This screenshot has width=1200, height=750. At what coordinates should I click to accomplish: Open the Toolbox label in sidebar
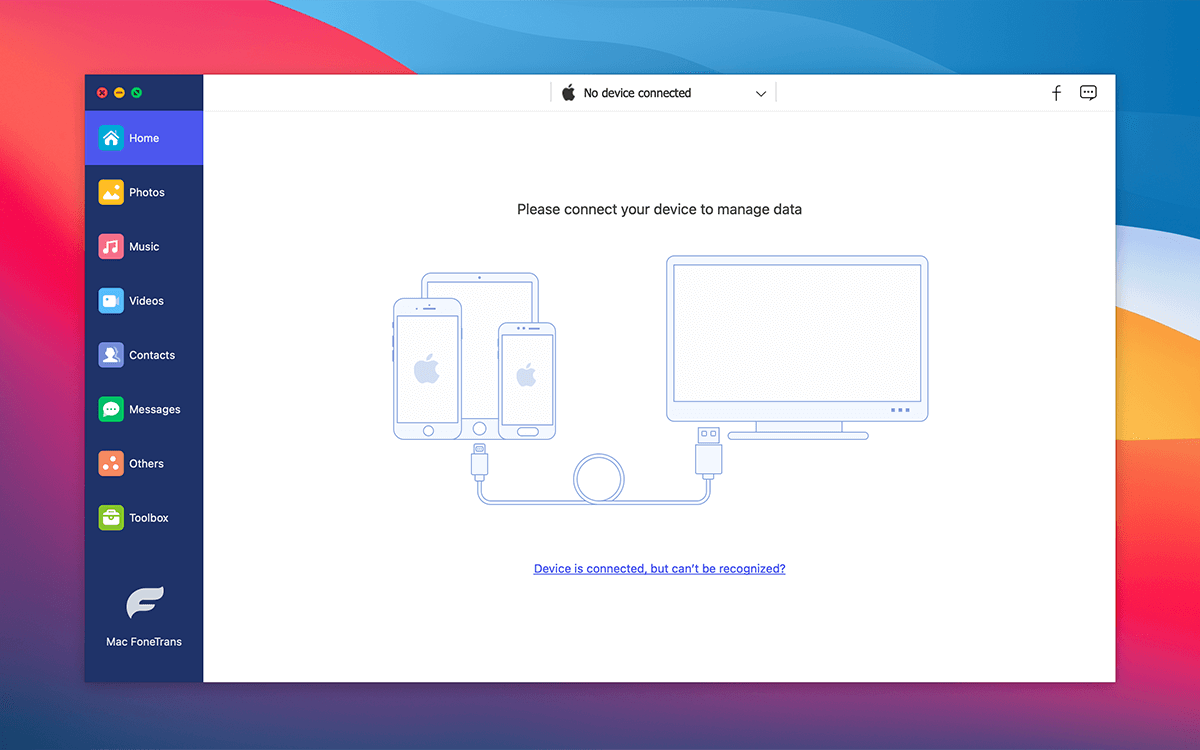[149, 518]
